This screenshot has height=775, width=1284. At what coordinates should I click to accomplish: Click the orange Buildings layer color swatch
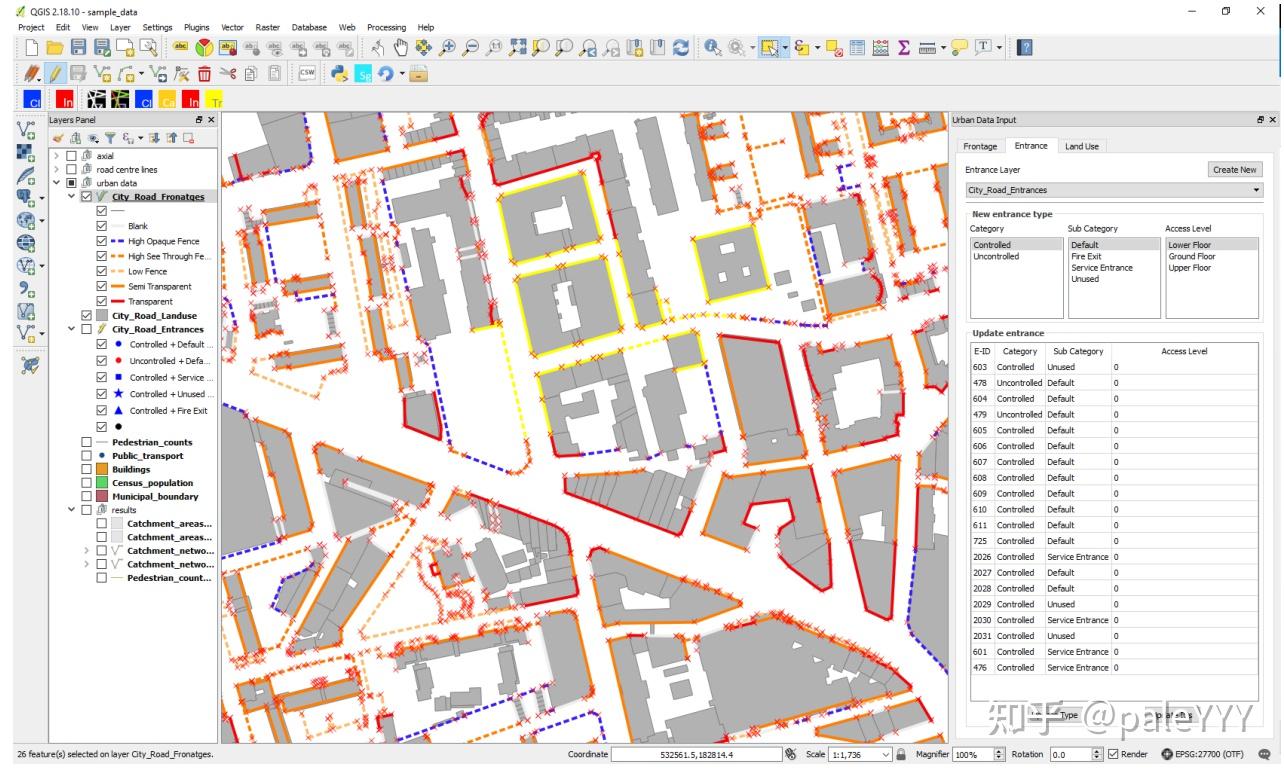click(101, 469)
